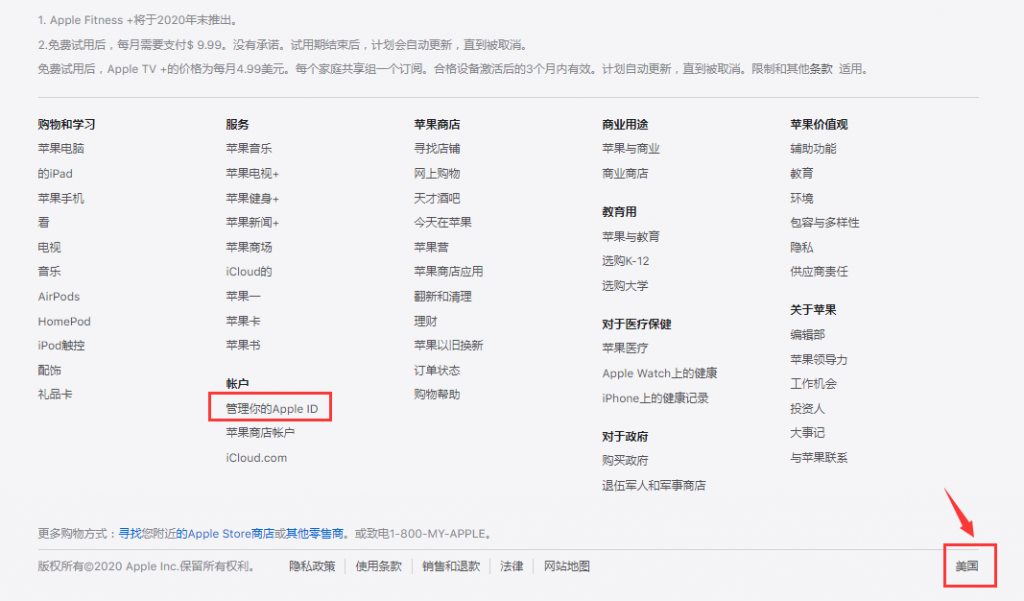Screen dimensions: 1024x601
Task: Open 苹果商店应用 link
Action: coord(449,272)
